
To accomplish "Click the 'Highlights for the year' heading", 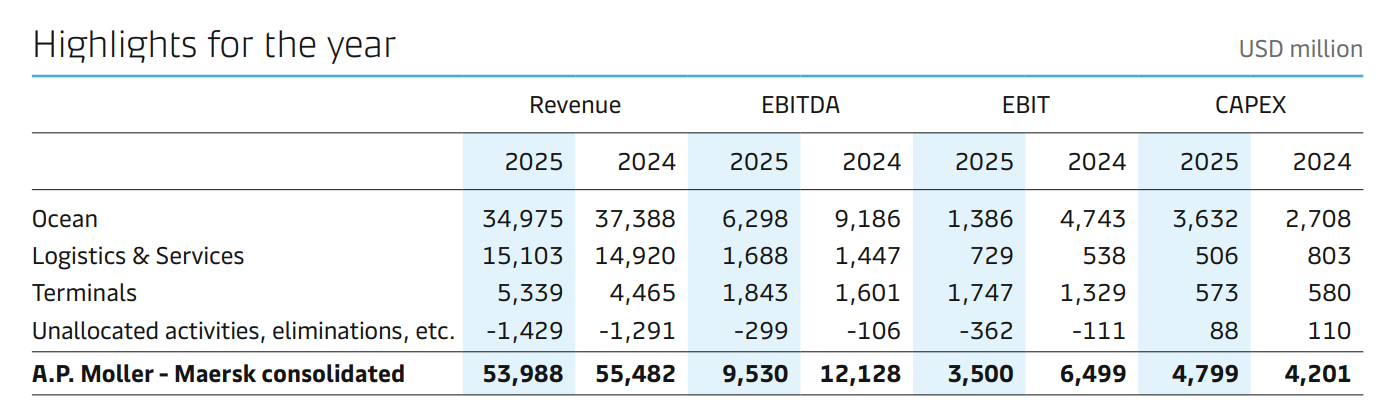I will pos(214,46).
